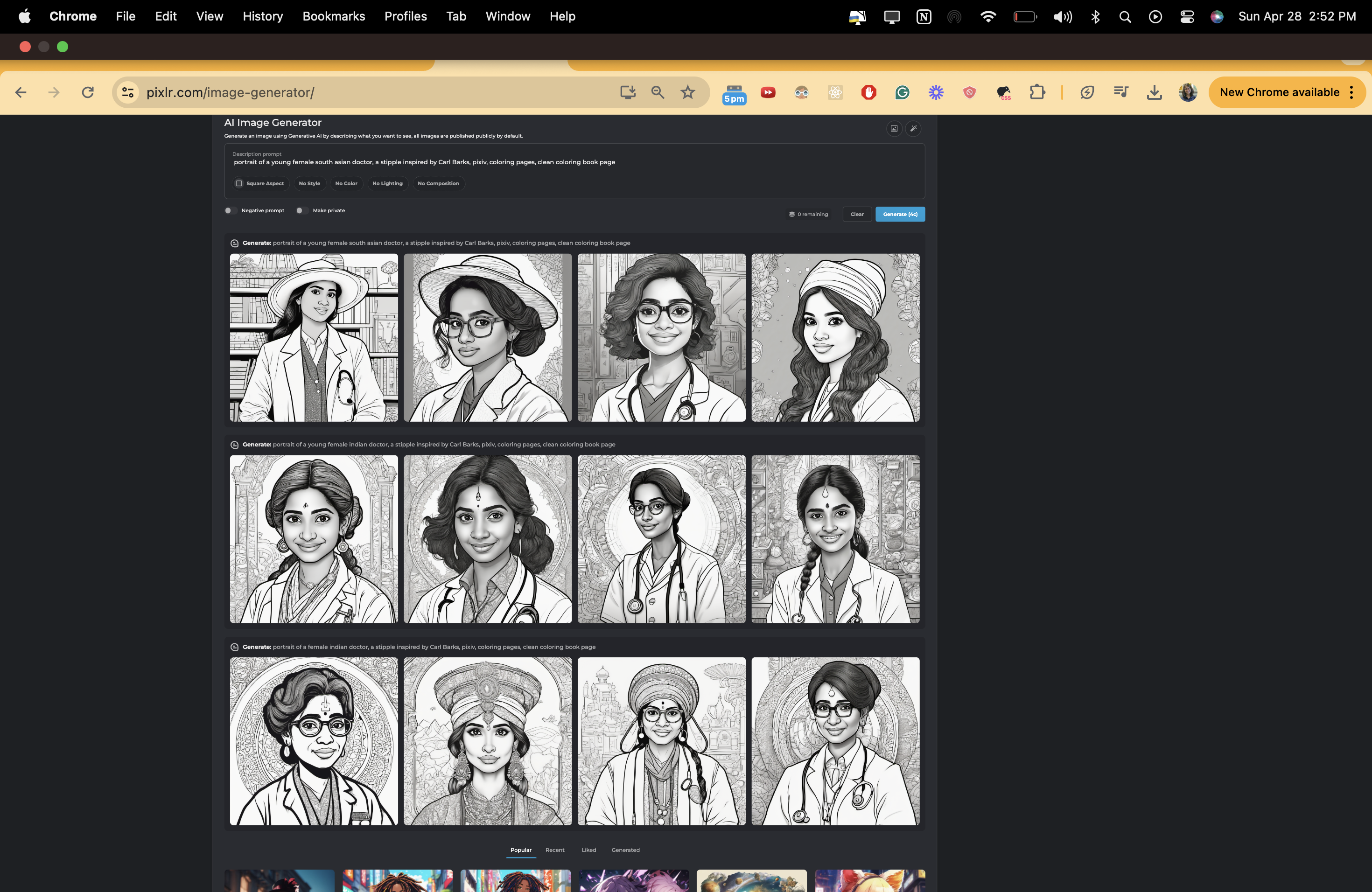The height and width of the screenshot is (892, 1372).
Task: Open the Bookmarks menu in menu bar
Action: click(x=333, y=16)
